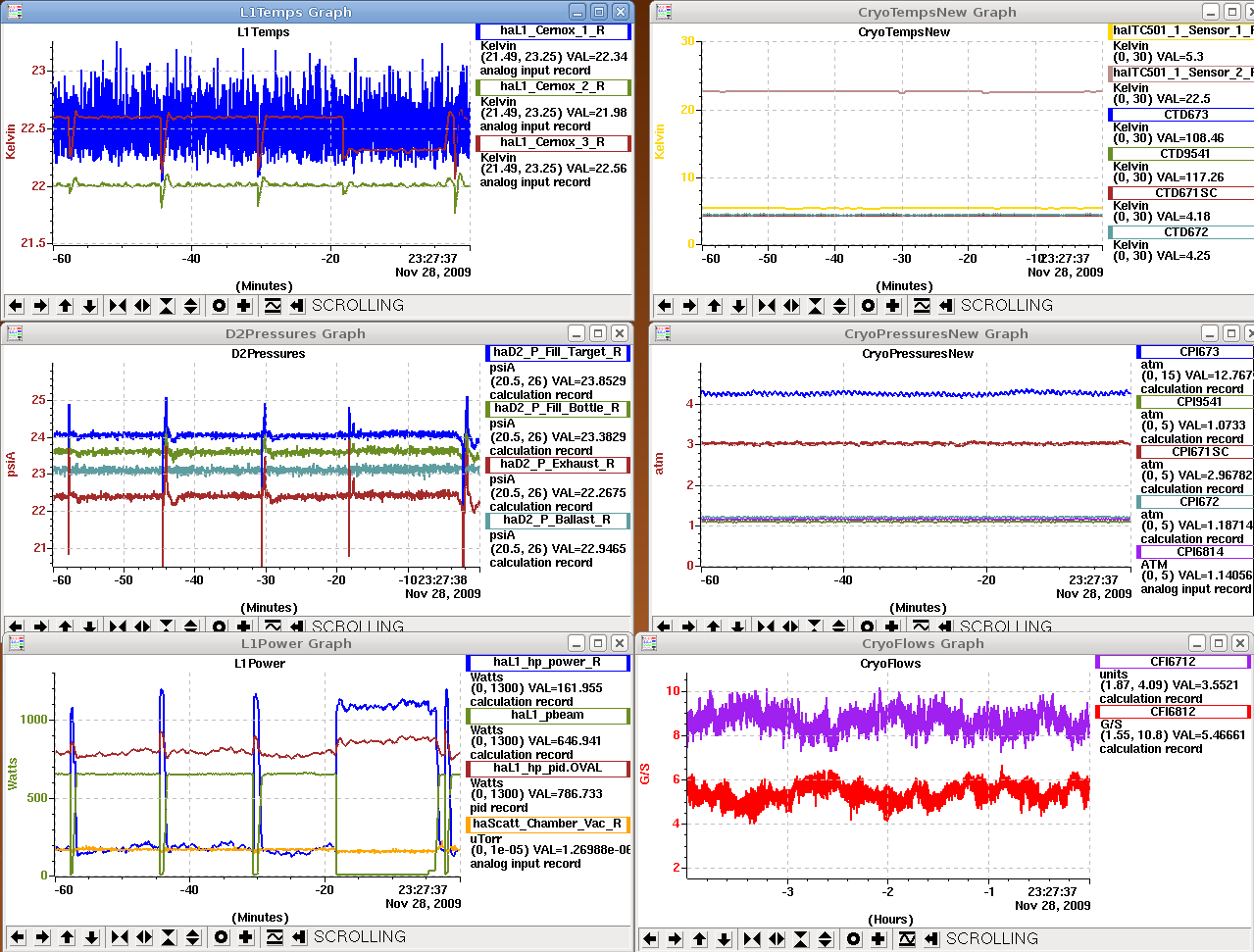Select haScatt_Chamber_Vac_R legend label
Screen dimensions: 1254x952
point(547,825)
